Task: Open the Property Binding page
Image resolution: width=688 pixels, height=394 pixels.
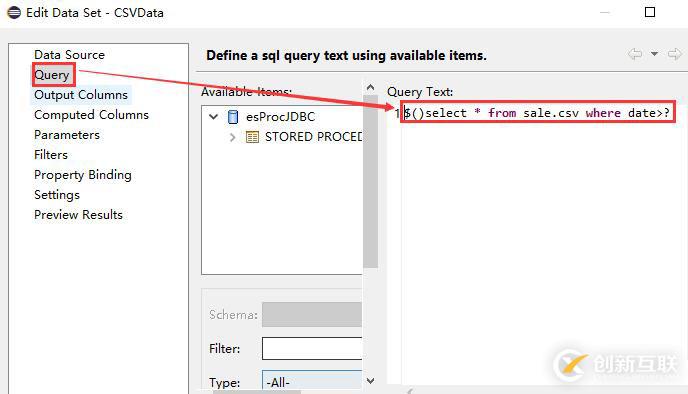Action: [82, 175]
